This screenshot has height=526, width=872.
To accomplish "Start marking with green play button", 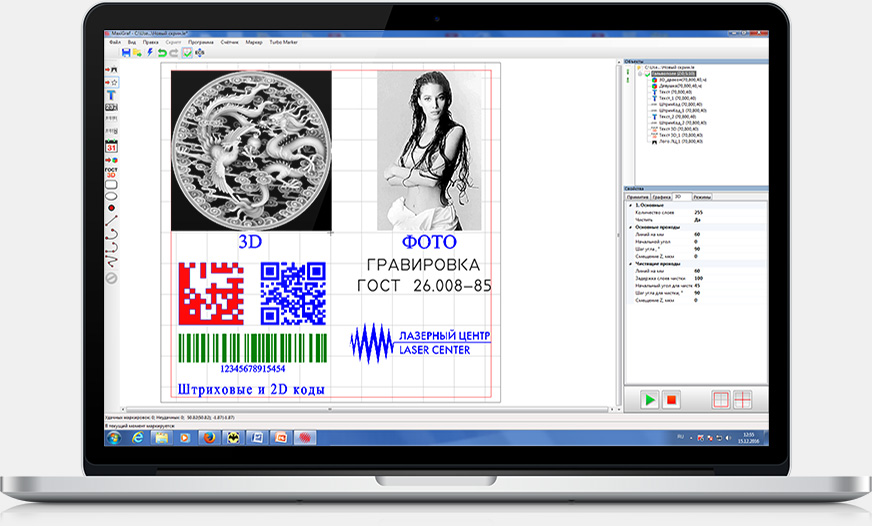I will click(649, 400).
